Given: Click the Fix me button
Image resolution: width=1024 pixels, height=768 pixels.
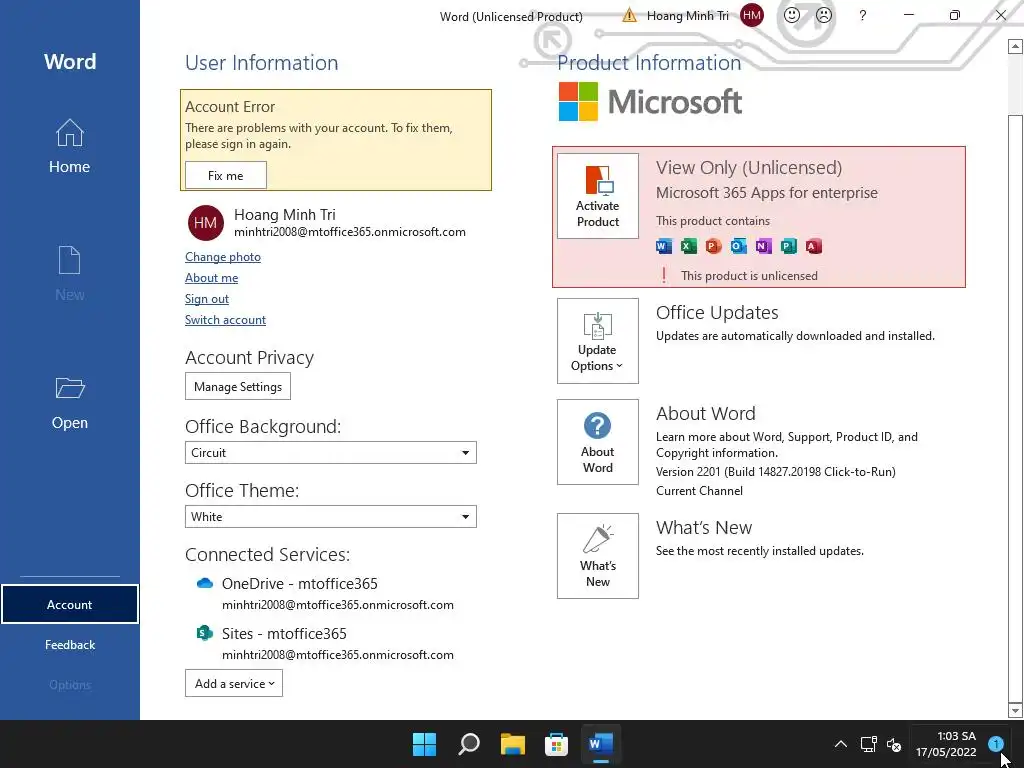Looking at the screenshot, I should coord(225,175).
